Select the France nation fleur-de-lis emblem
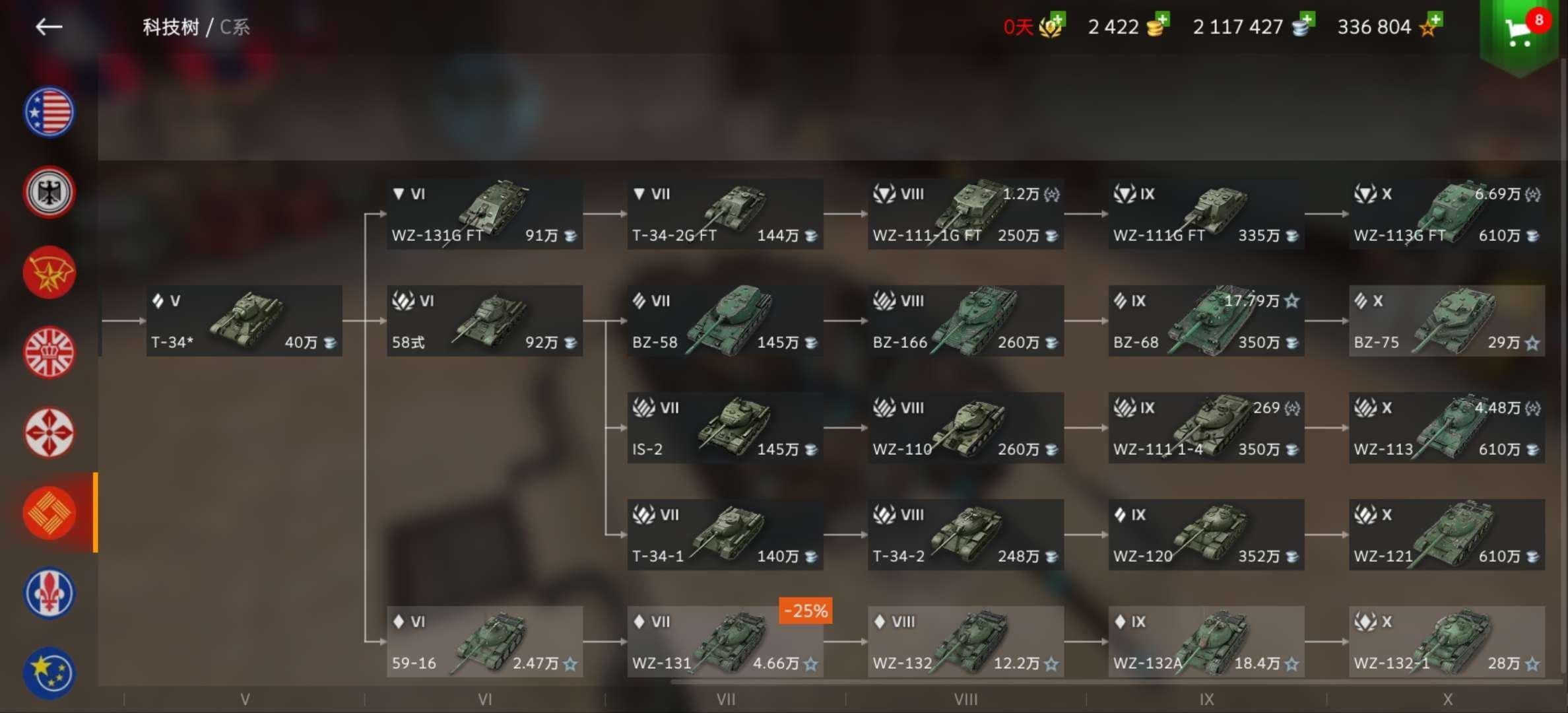1568x713 pixels. pos(49,593)
